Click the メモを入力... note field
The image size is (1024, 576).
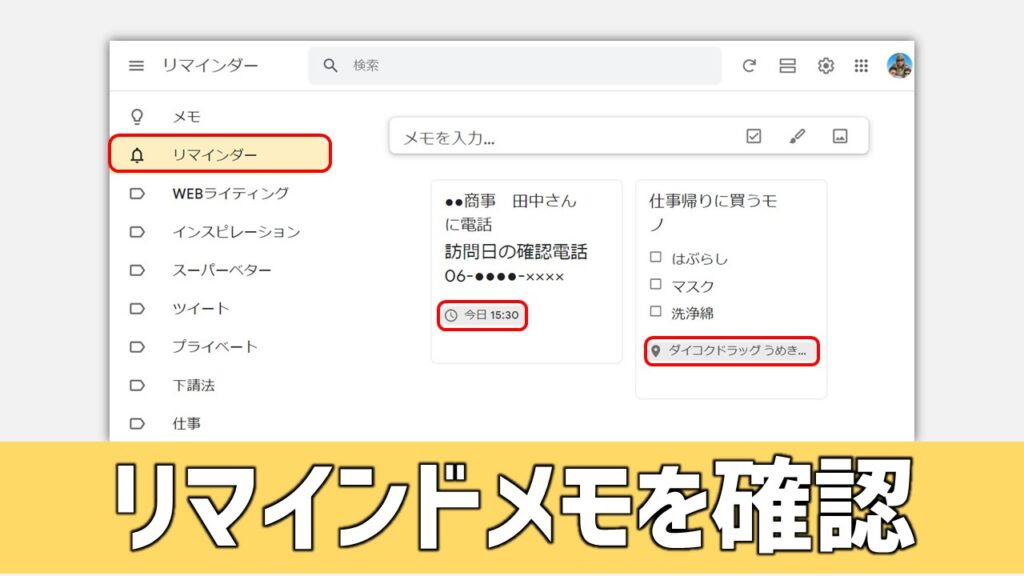[628, 136]
